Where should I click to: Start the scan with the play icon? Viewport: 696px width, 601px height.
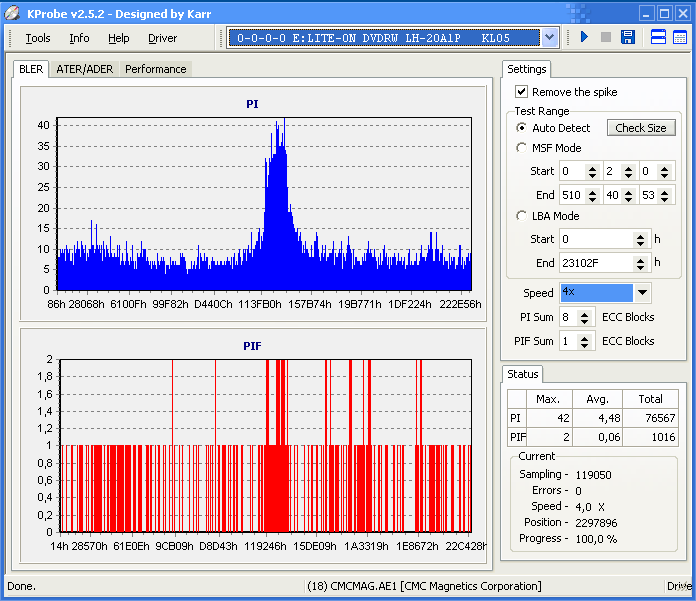pyautogui.click(x=584, y=38)
